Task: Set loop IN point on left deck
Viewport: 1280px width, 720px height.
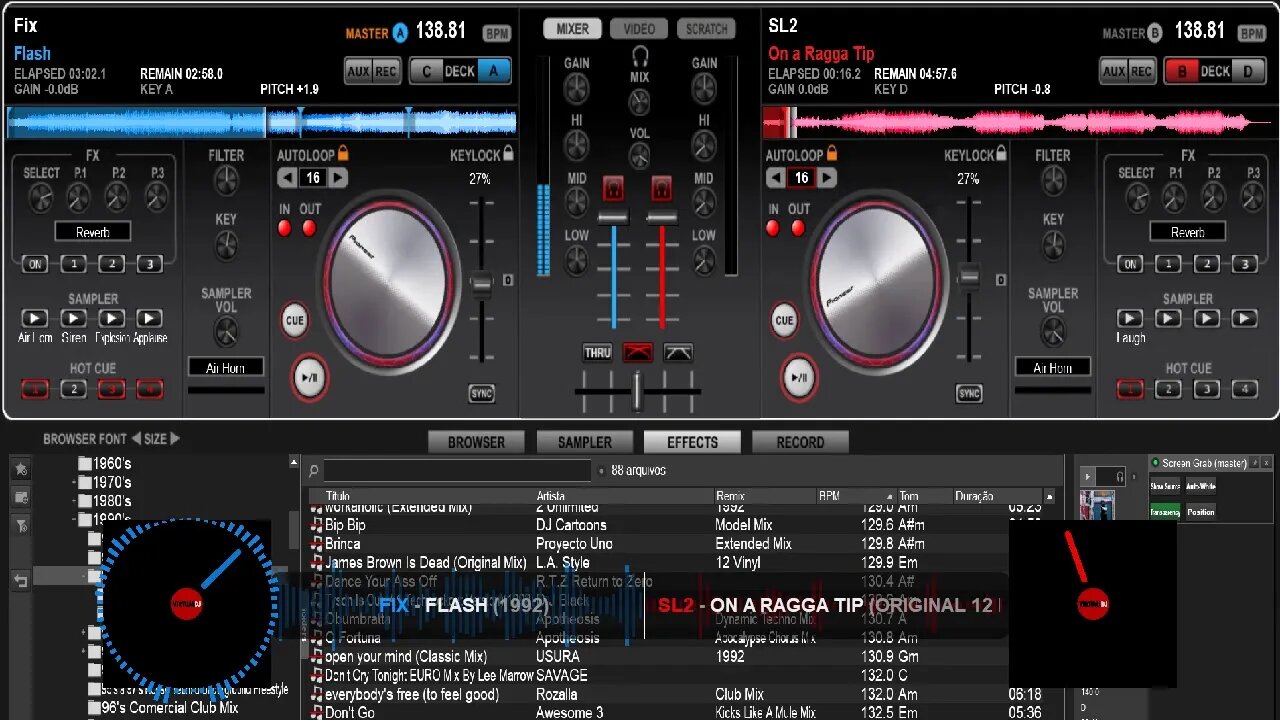Action: 284,228
